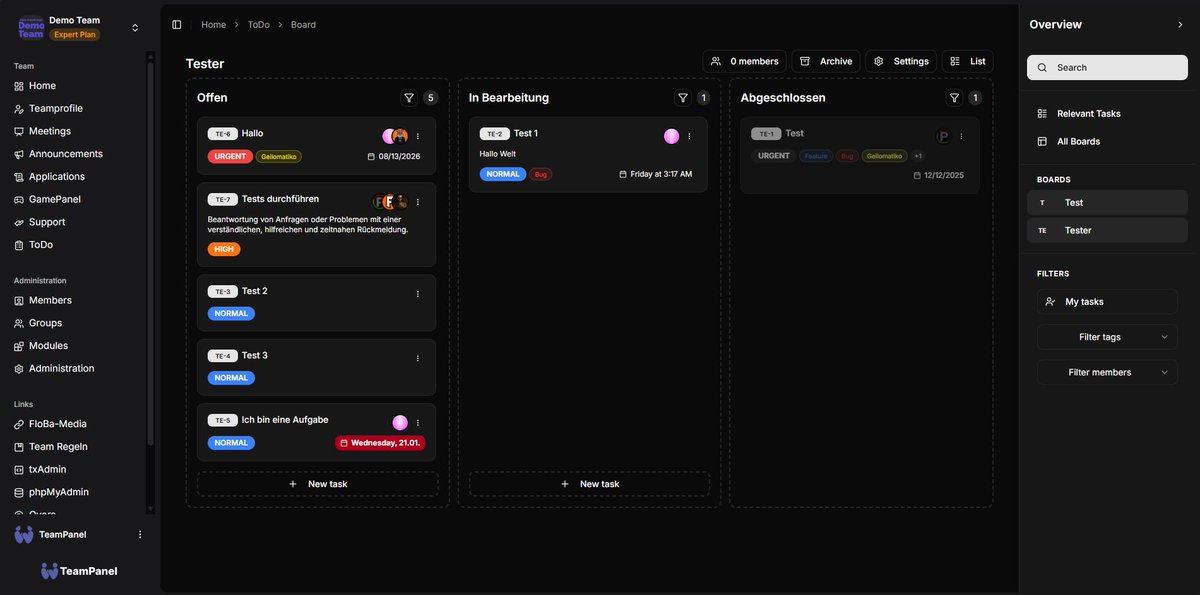
Task: Open the Filter members dropdown
Action: point(1107,372)
